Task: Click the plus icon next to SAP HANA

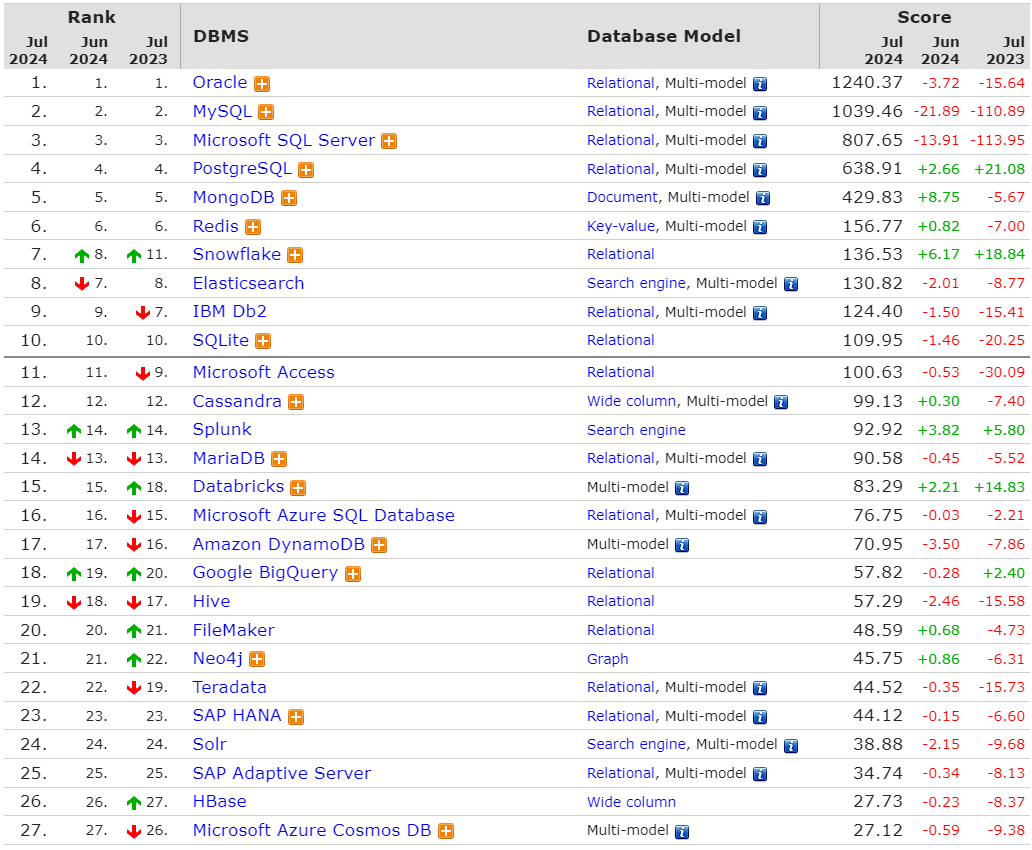Action: tap(296, 717)
